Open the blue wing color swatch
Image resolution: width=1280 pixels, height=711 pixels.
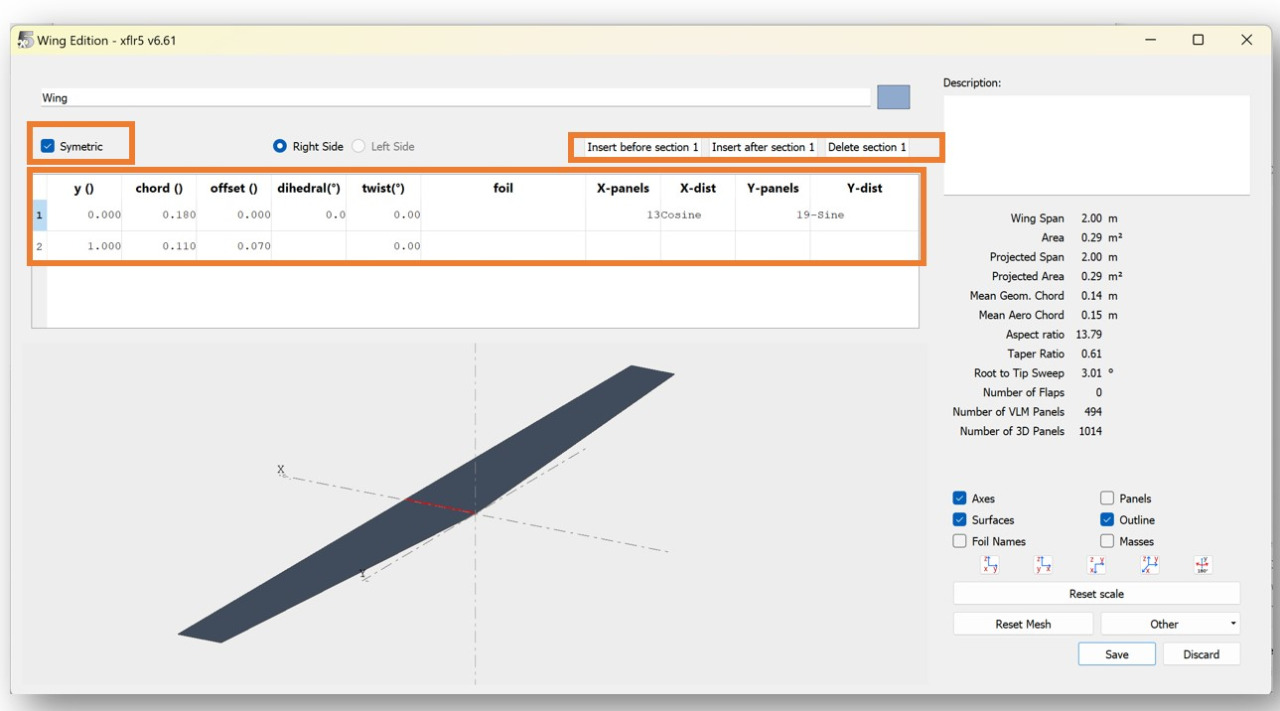pyautogui.click(x=893, y=97)
